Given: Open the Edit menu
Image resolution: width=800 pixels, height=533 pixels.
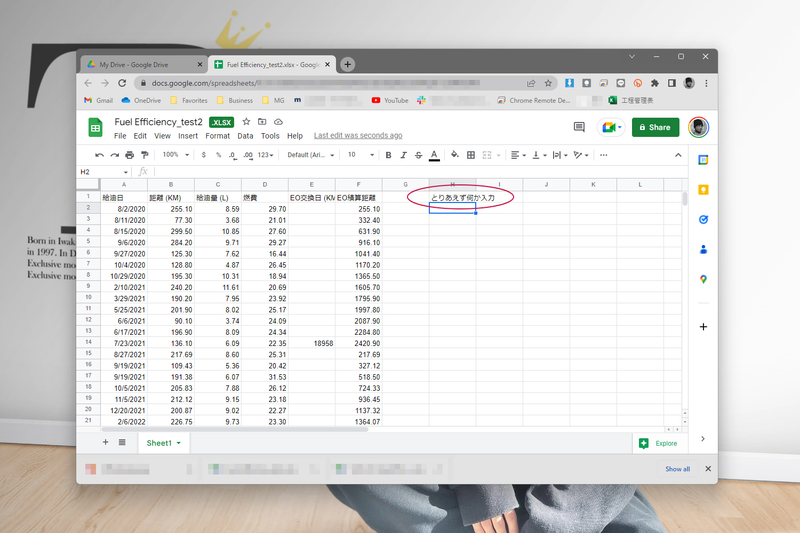Looking at the screenshot, I should coord(140,136).
